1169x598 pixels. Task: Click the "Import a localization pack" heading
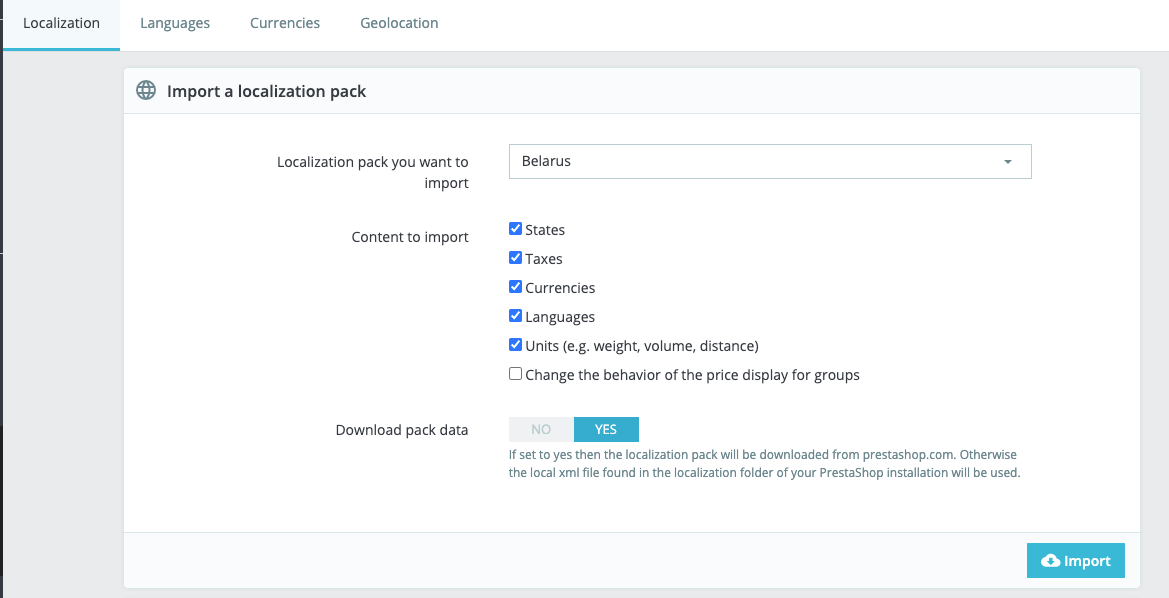266,91
